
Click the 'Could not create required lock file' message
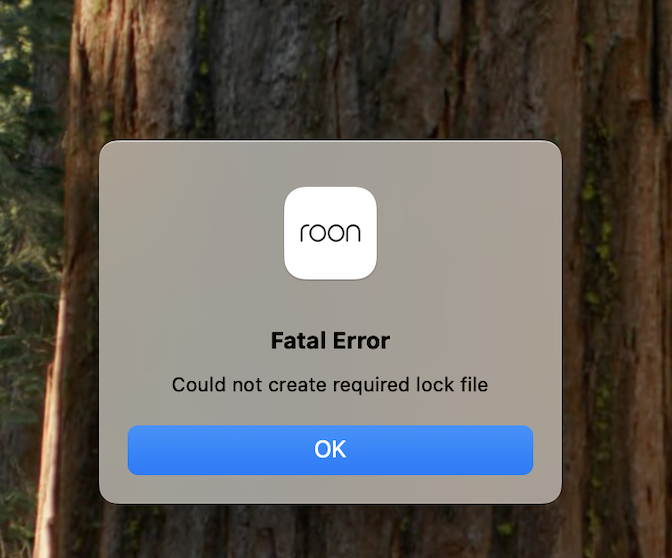pyautogui.click(x=330, y=385)
